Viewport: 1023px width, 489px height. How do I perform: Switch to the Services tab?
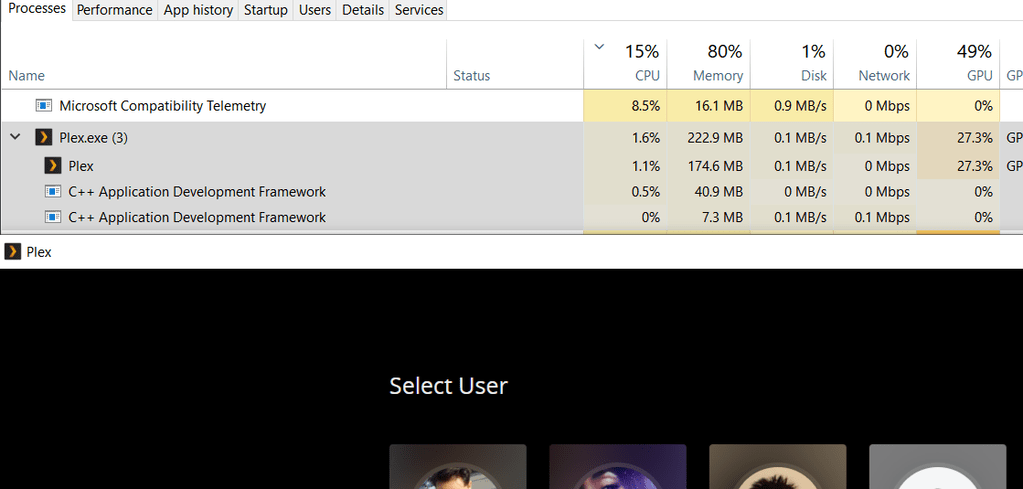point(419,10)
